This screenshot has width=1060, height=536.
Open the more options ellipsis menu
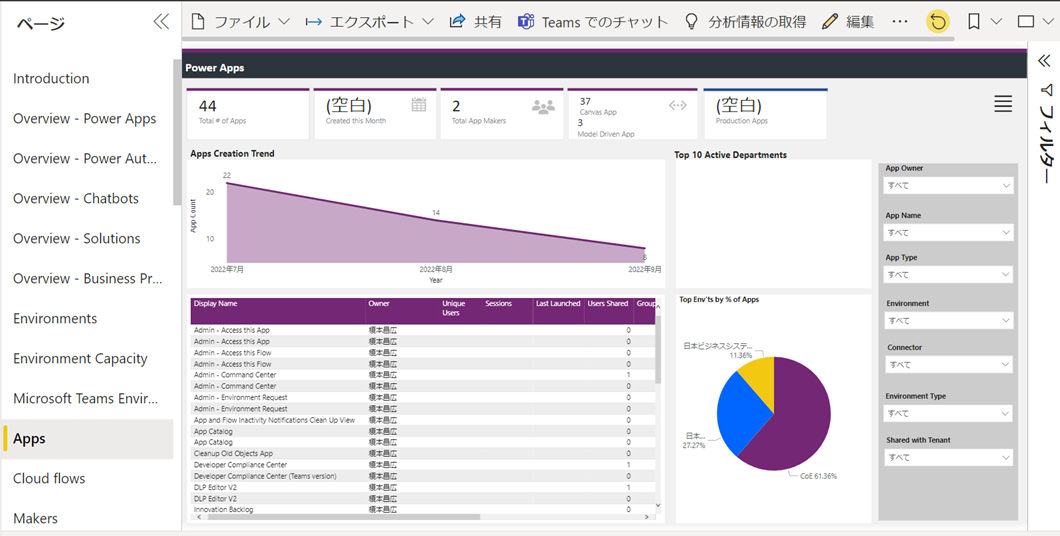pyautogui.click(x=900, y=22)
